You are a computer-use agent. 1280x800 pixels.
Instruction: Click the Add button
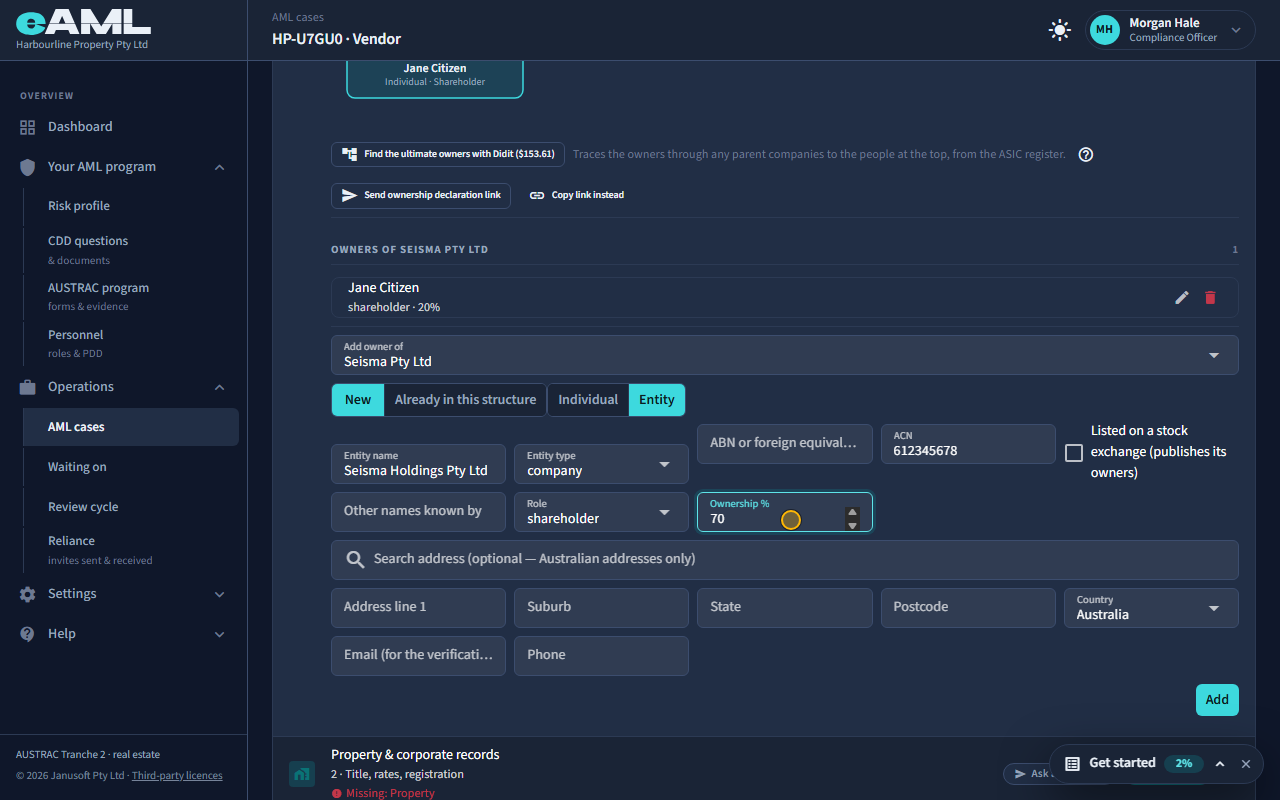coord(1217,700)
